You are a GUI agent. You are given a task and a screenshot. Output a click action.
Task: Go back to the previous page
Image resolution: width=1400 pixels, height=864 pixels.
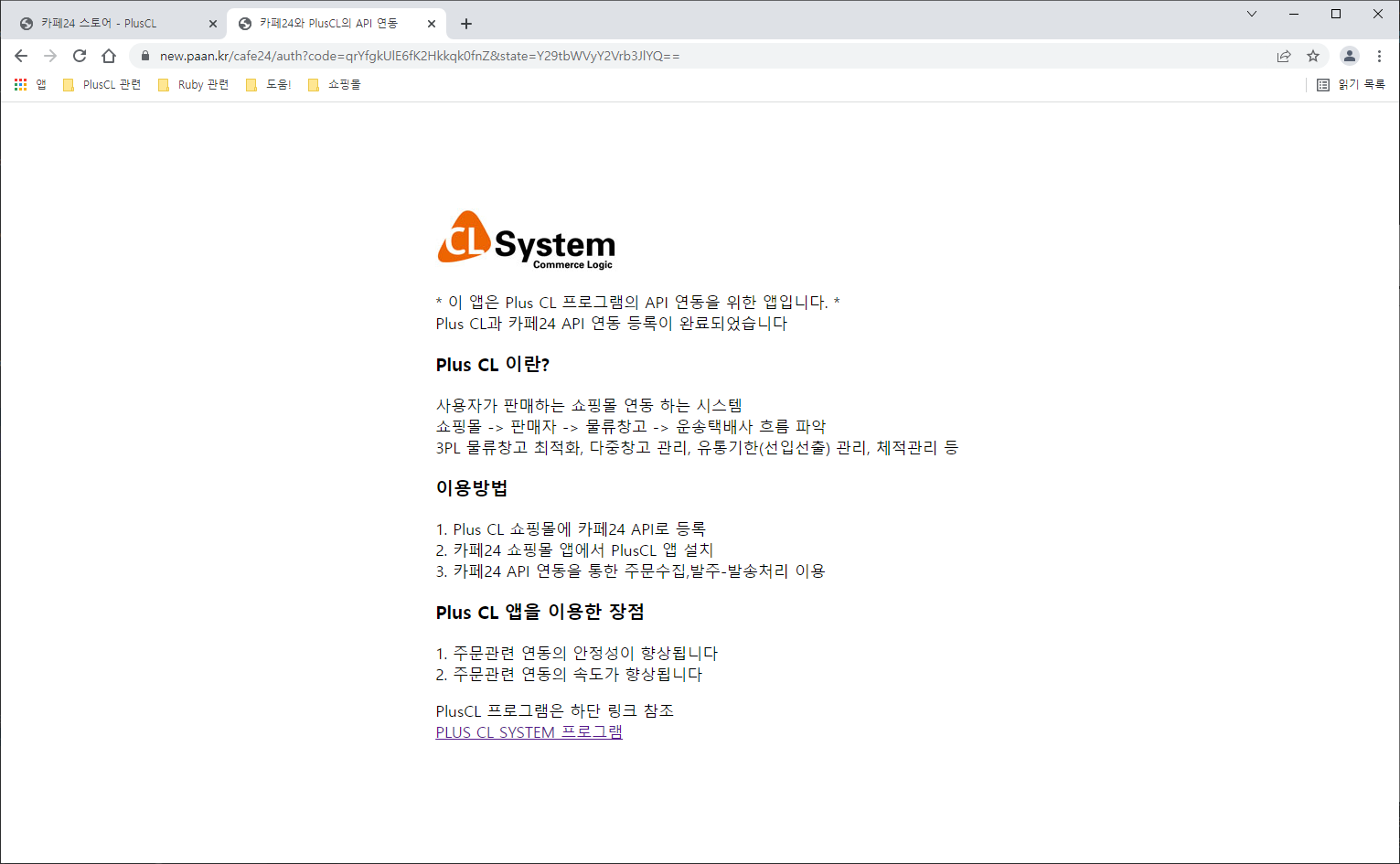(x=21, y=56)
